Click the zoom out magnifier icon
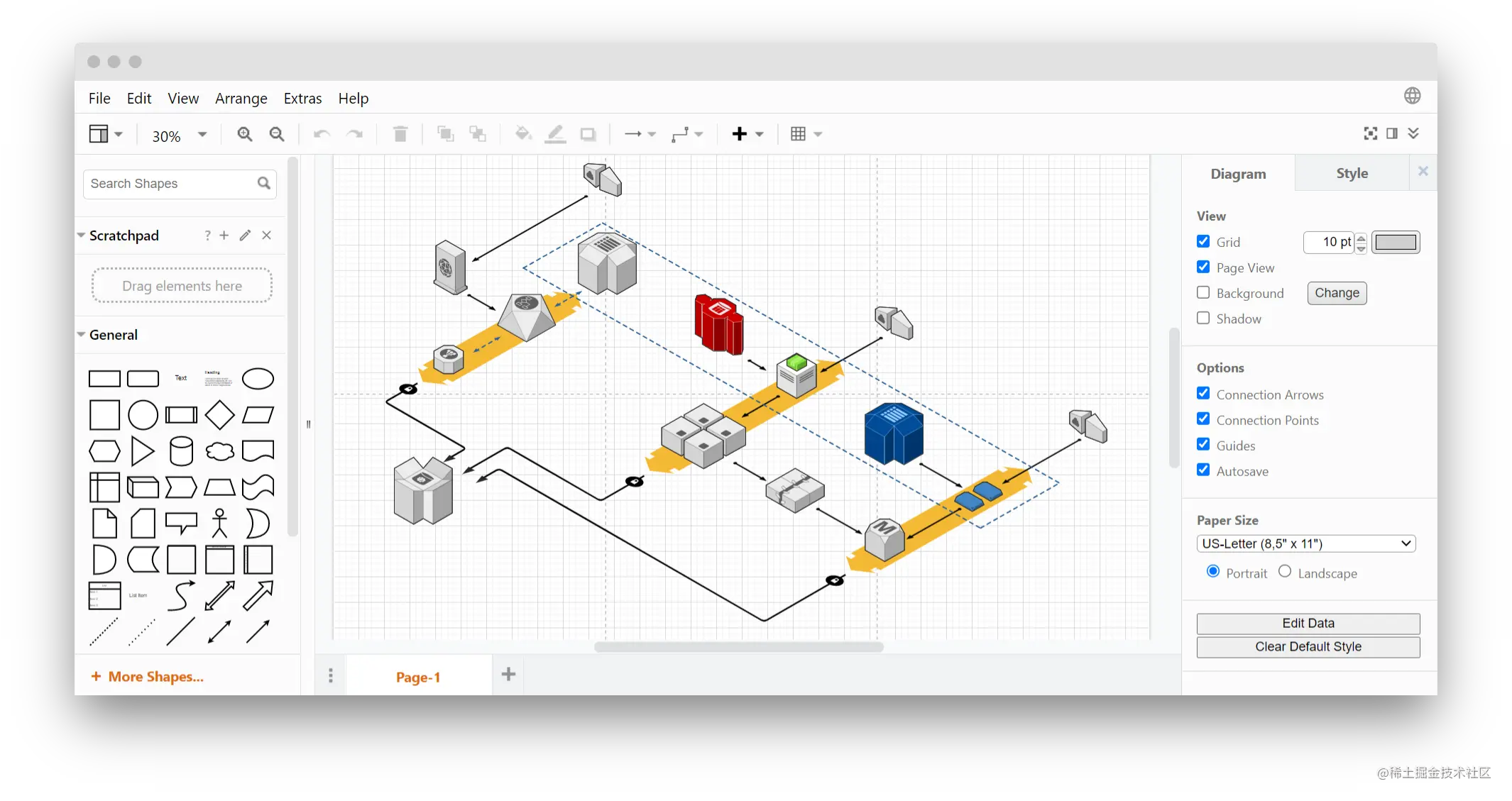1512x801 pixels. [277, 134]
